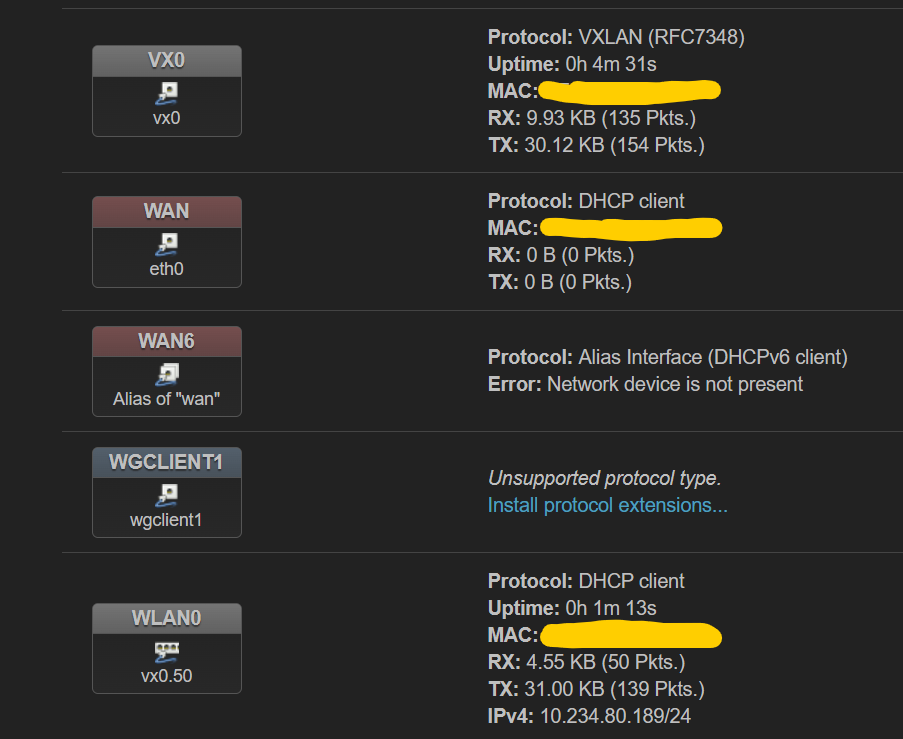Click the vx0 device name label
The width and height of the screenshot is (903, 739).
(x=166, y=118)
